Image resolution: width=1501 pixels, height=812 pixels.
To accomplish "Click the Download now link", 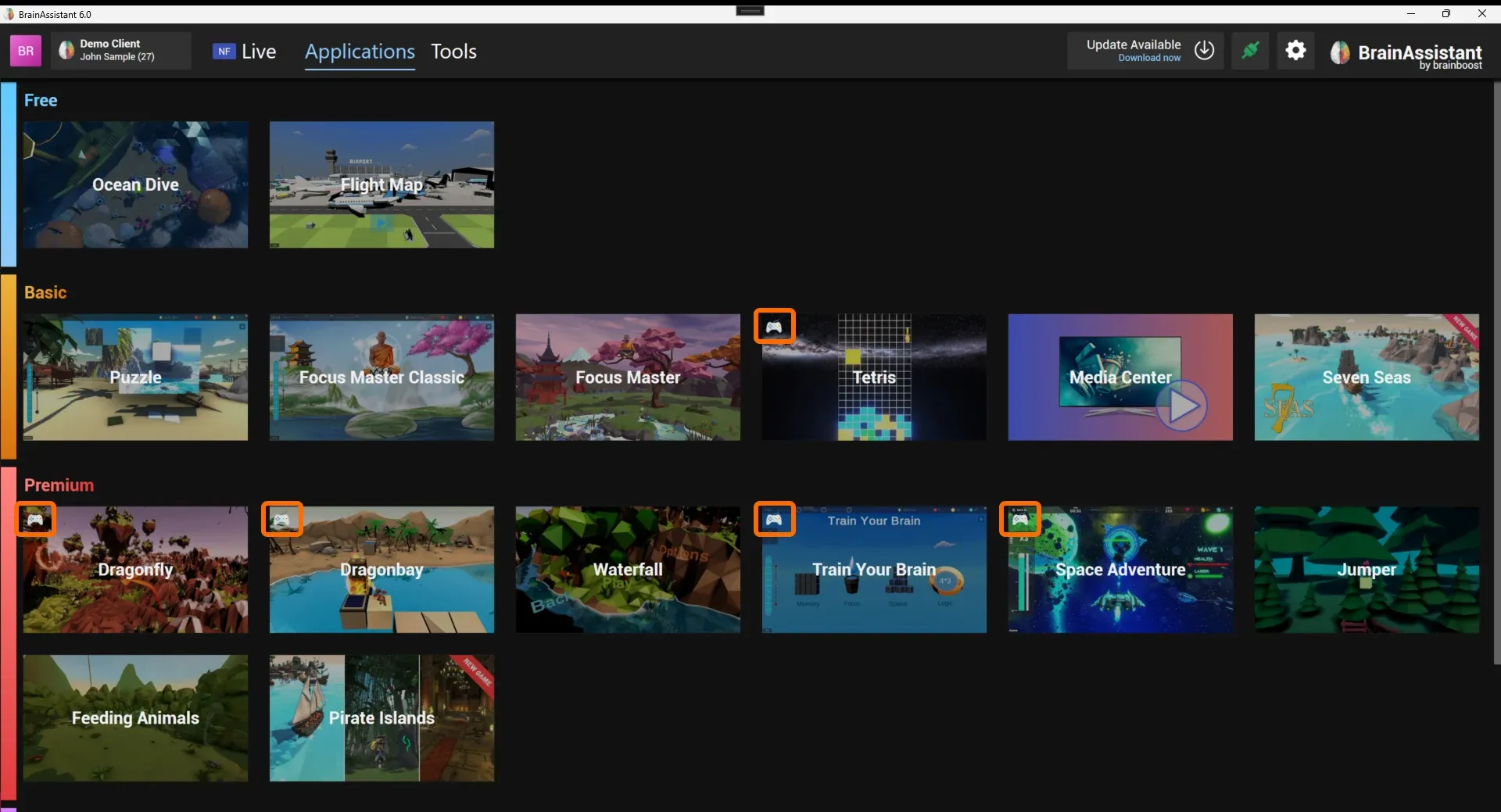I will click(x=1149, y=58).
